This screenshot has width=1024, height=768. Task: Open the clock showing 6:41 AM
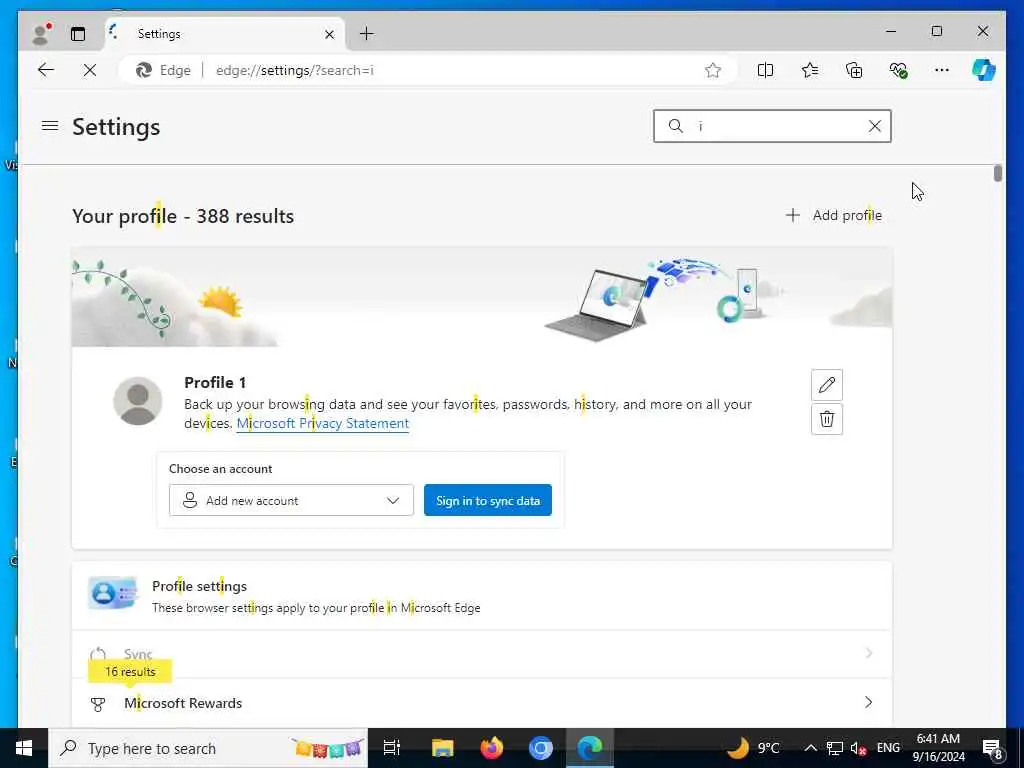click(x=938, y=748)
